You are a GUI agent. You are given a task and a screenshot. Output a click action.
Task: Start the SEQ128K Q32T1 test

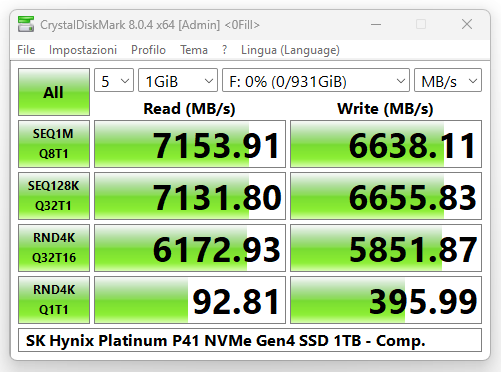click(x=54, y=196)
